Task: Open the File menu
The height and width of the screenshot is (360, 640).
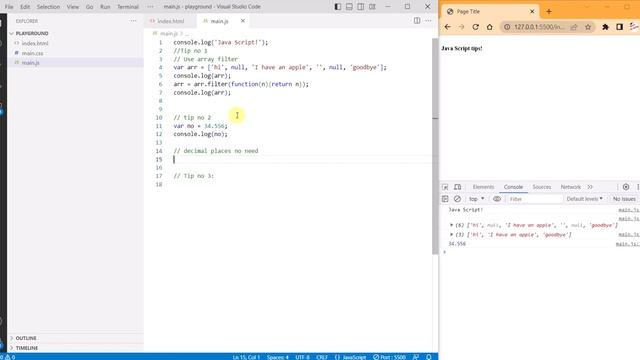Action: (x=9, y=7)
